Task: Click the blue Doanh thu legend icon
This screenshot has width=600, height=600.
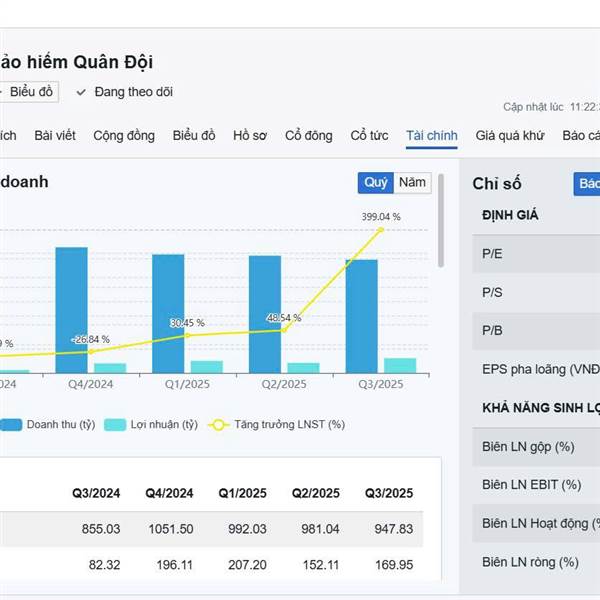Action: click(11, 424)
